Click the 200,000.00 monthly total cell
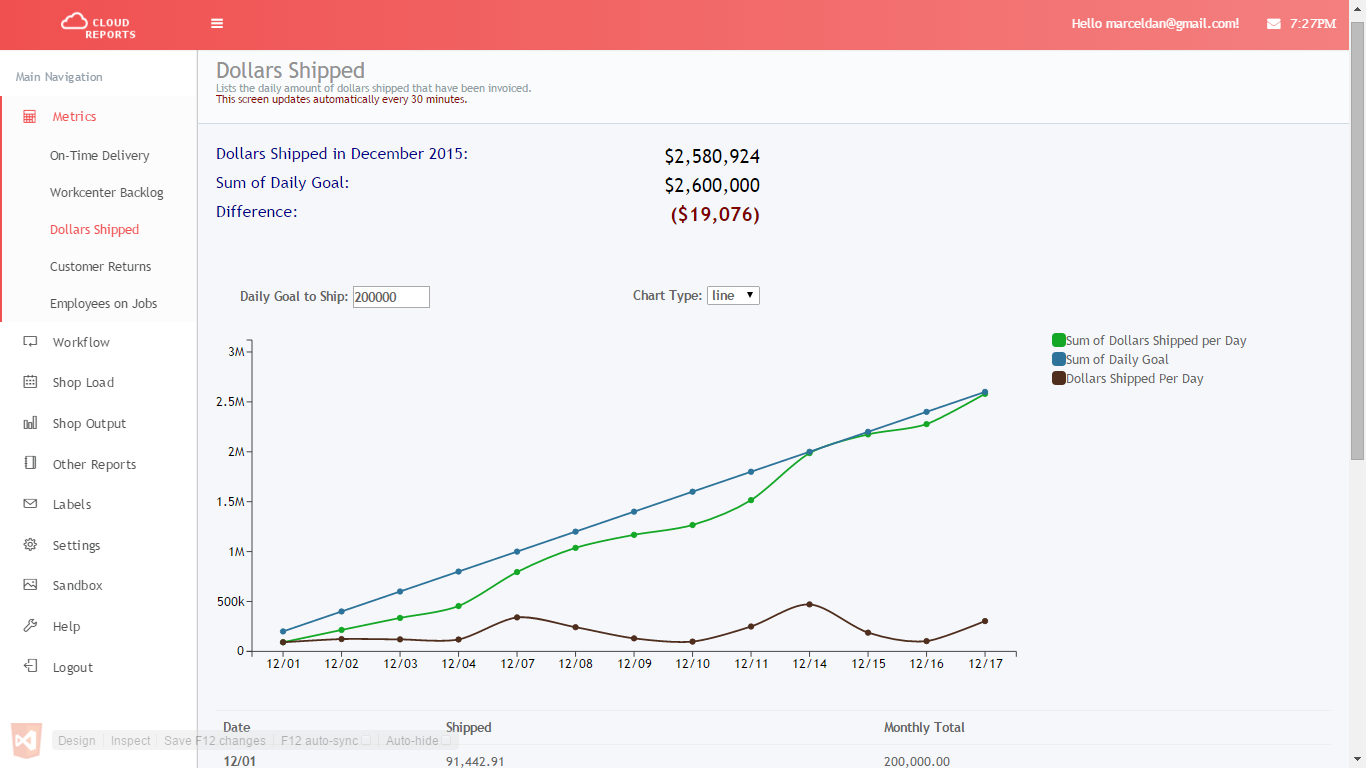 click(917, 761)
